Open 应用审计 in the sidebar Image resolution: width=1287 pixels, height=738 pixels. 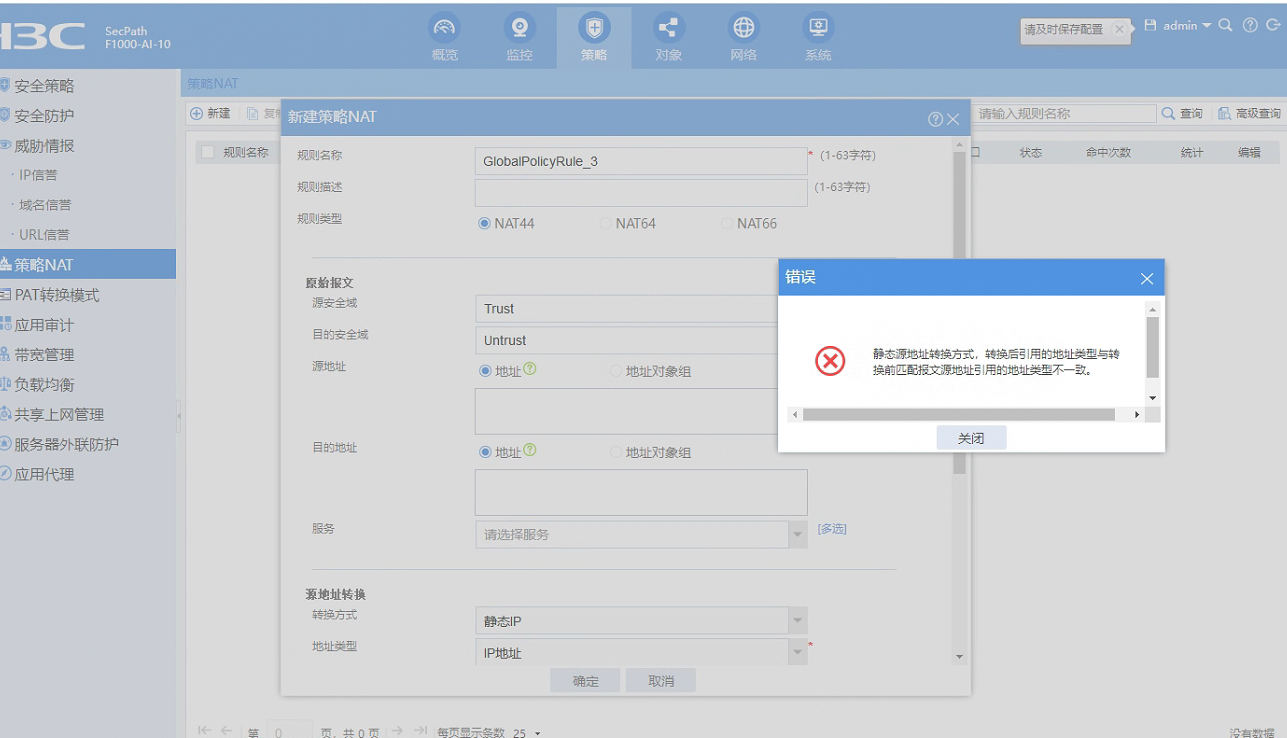44,325
